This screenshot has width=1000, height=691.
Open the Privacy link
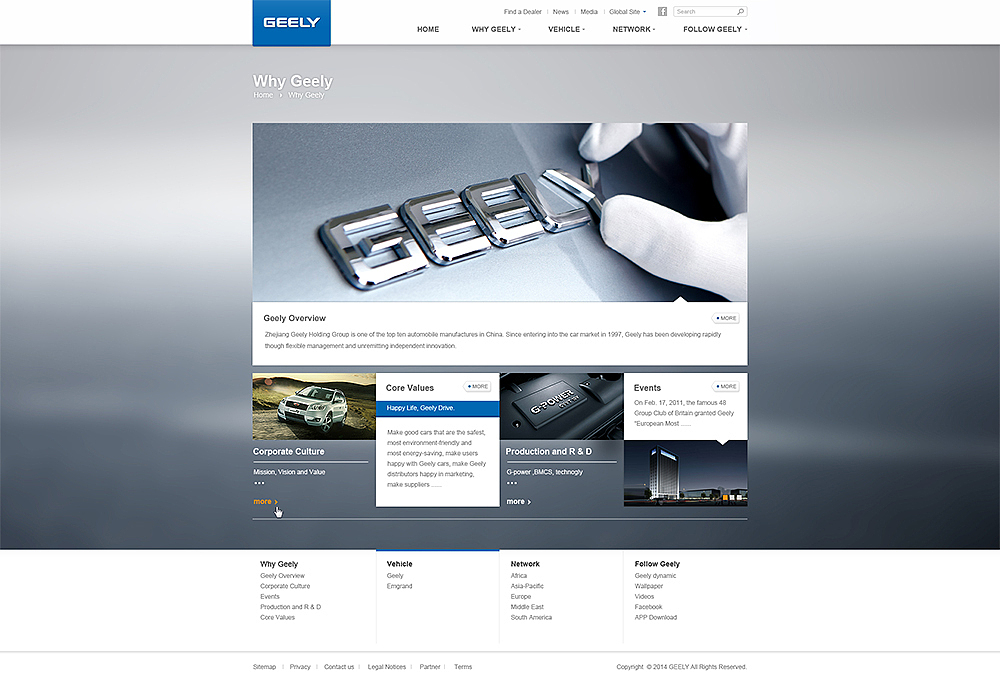tap(300, 667)
